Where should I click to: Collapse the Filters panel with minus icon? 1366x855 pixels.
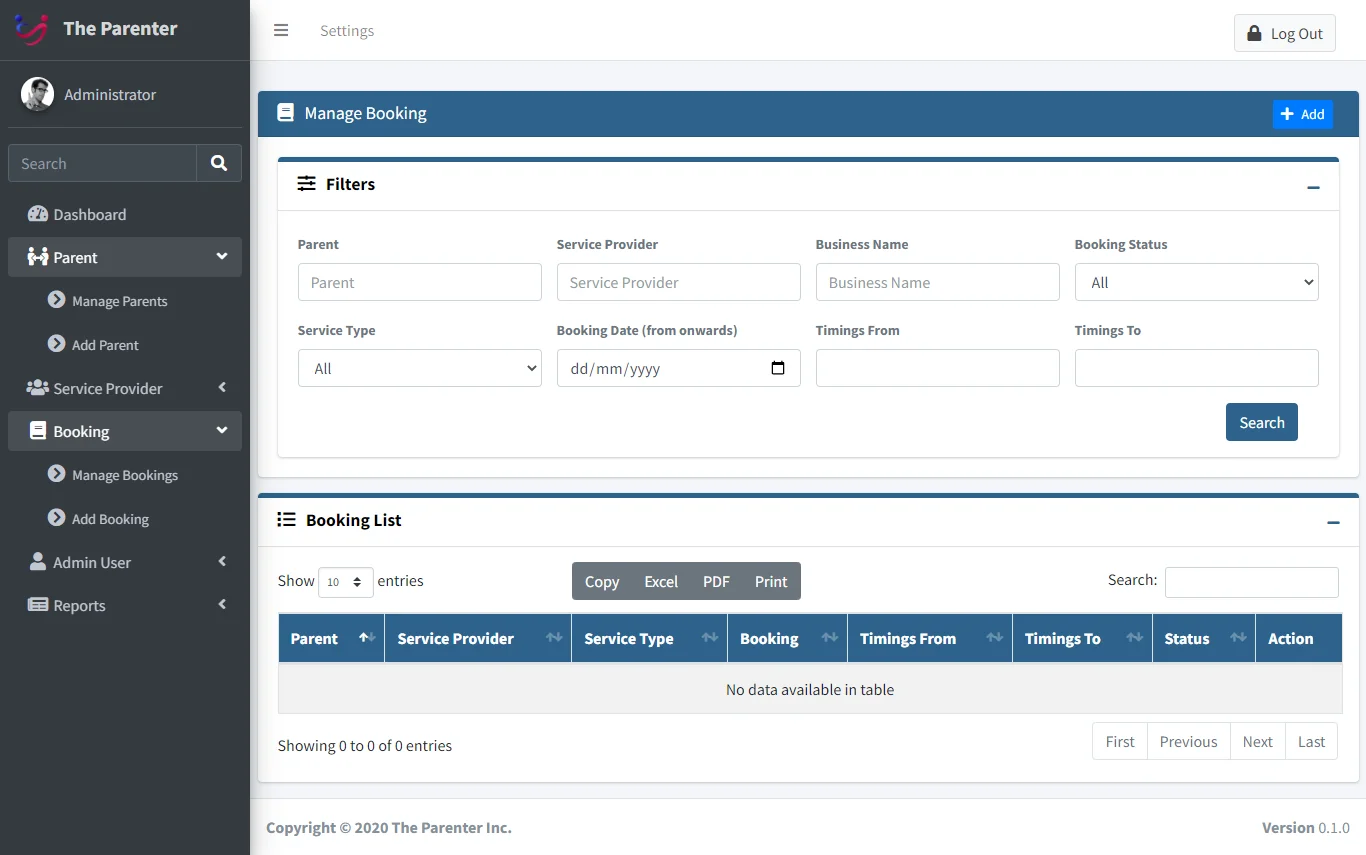coord(1313,187)
